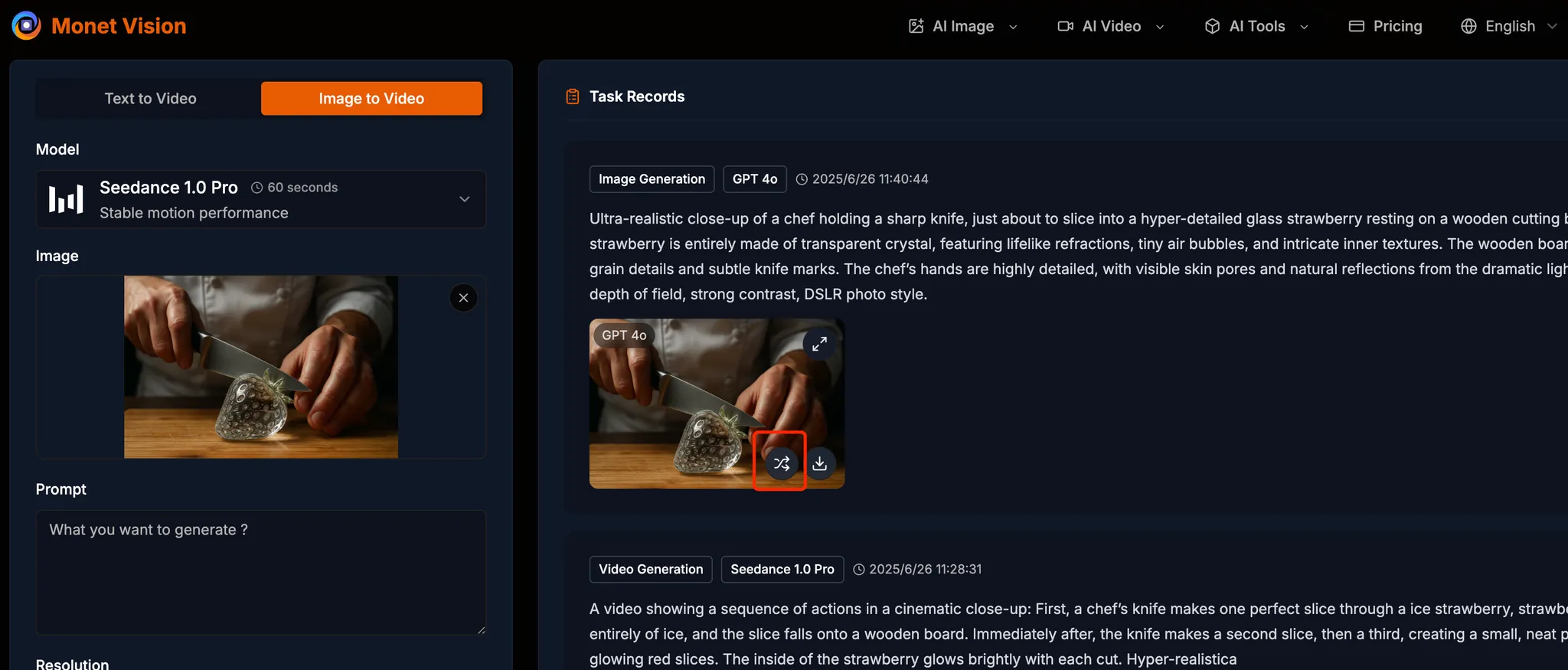Click the AI Video camera icon

coord(1065,26)
